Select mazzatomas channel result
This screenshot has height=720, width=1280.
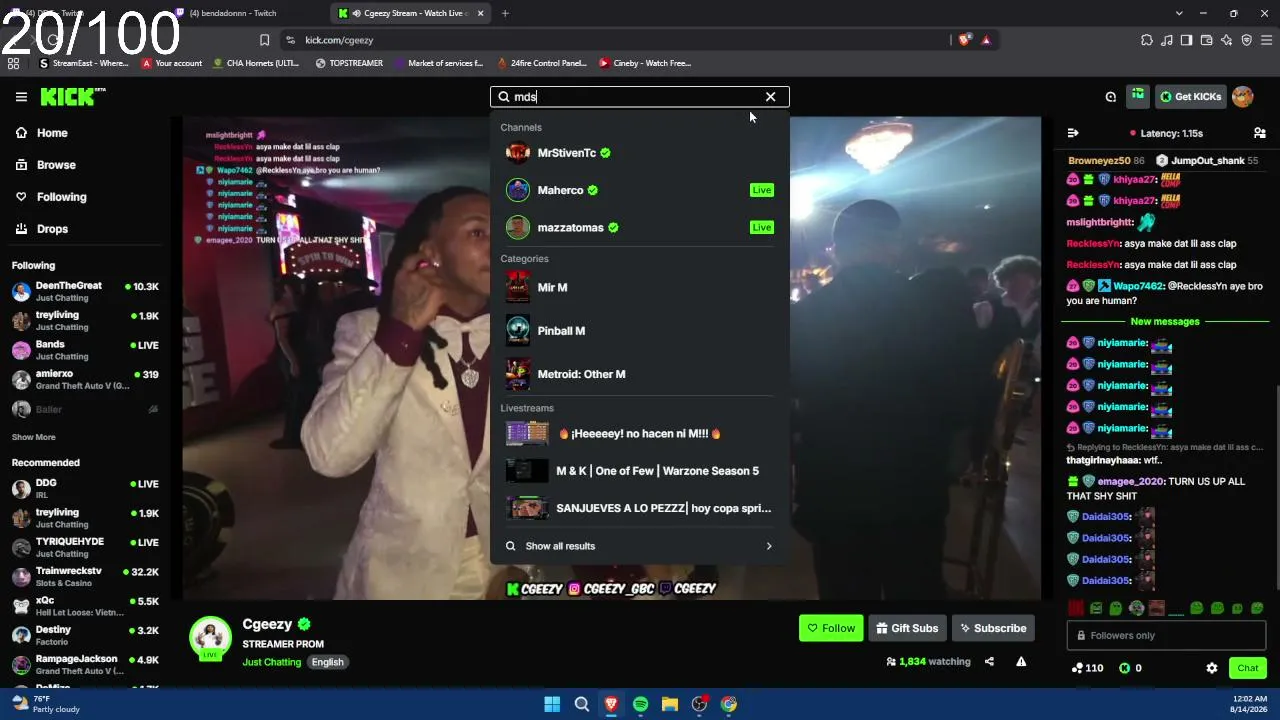tap(639, 227)
